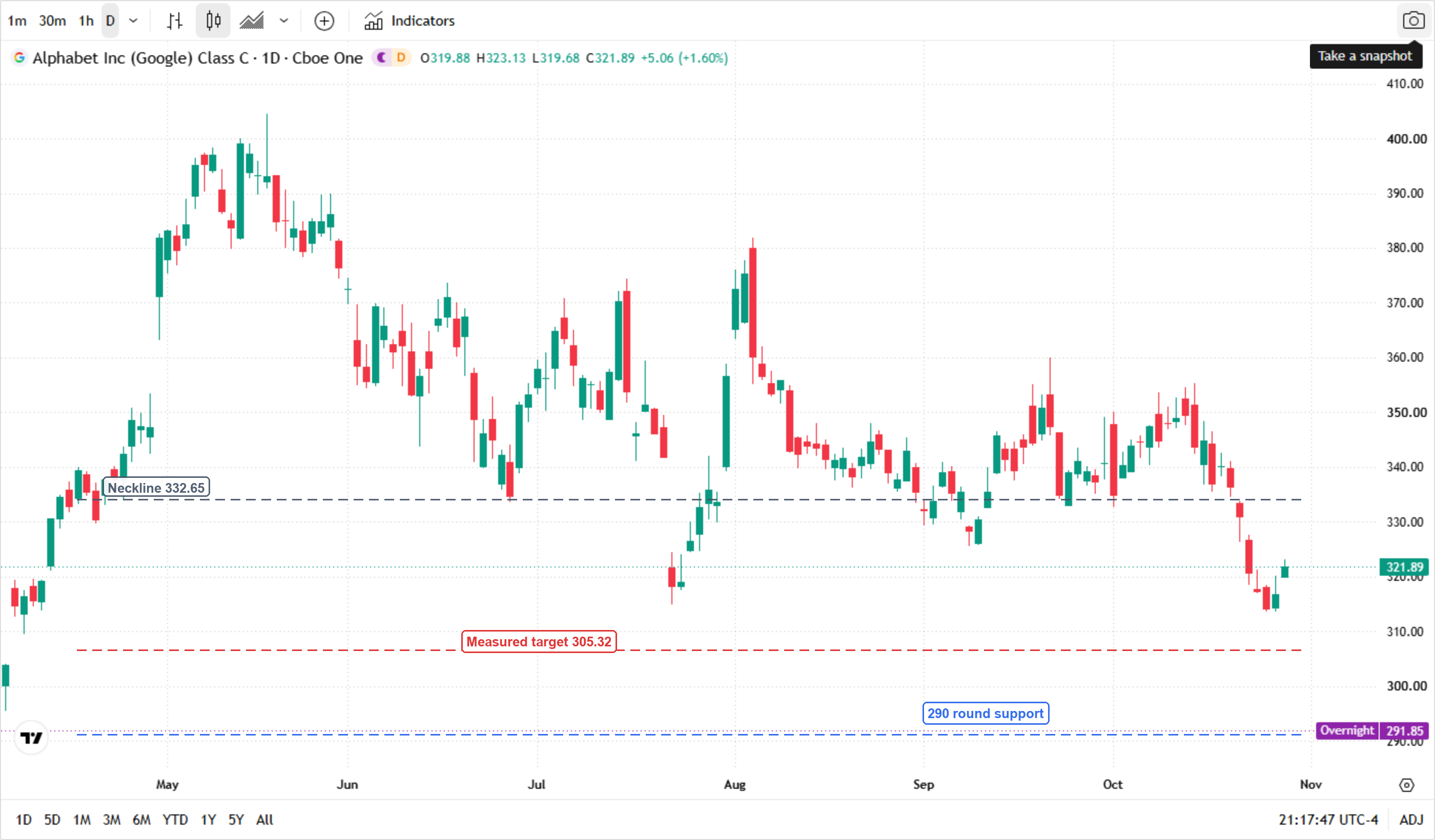Set range to 6M
The height and width of the screenshot is (840, 1435).
pyautogui.click(x=142, y=821)
